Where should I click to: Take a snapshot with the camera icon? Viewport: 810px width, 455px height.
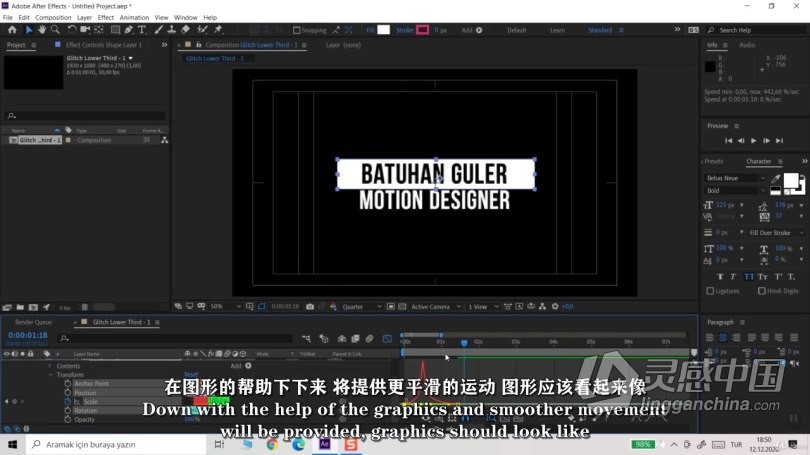click(x=310, y=307)
